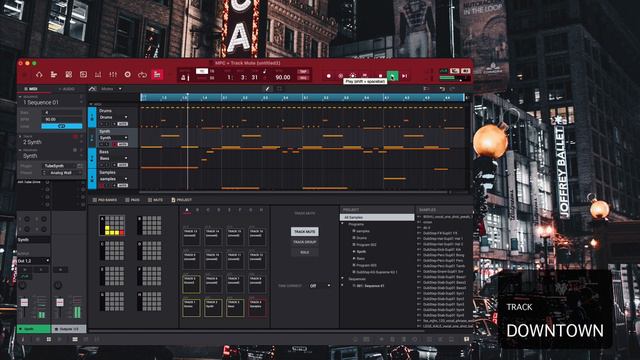Switch to PROJECT tab

tap(182, 200)
